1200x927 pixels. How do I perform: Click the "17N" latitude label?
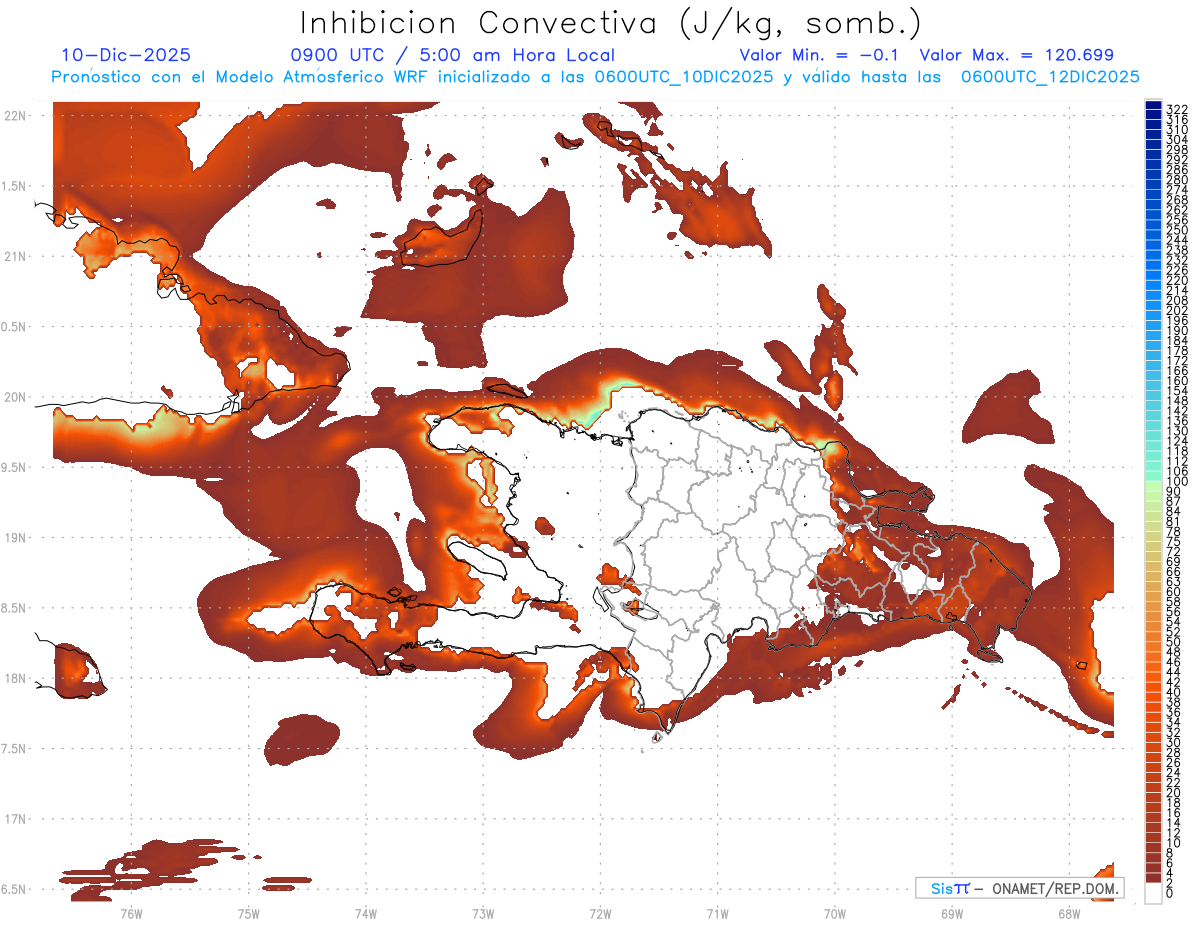tap(14, 819)
